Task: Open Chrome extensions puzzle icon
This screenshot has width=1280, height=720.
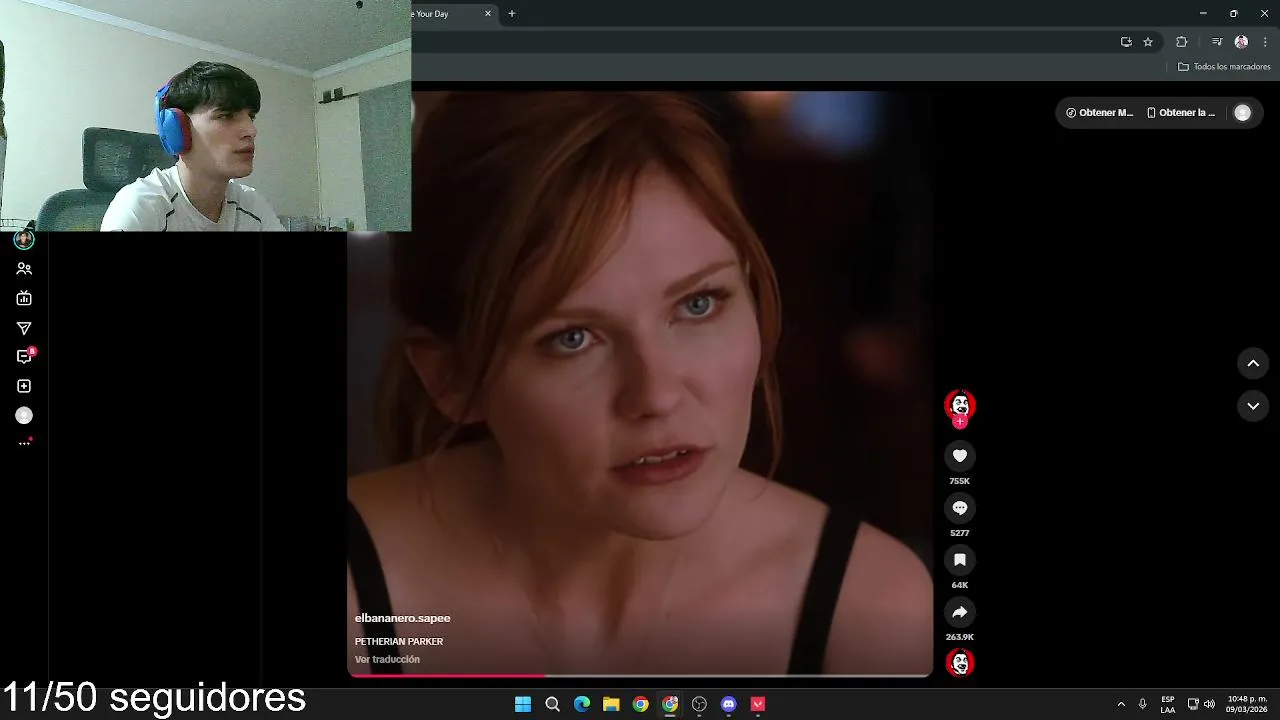Action: click(x=1181, y=42)
